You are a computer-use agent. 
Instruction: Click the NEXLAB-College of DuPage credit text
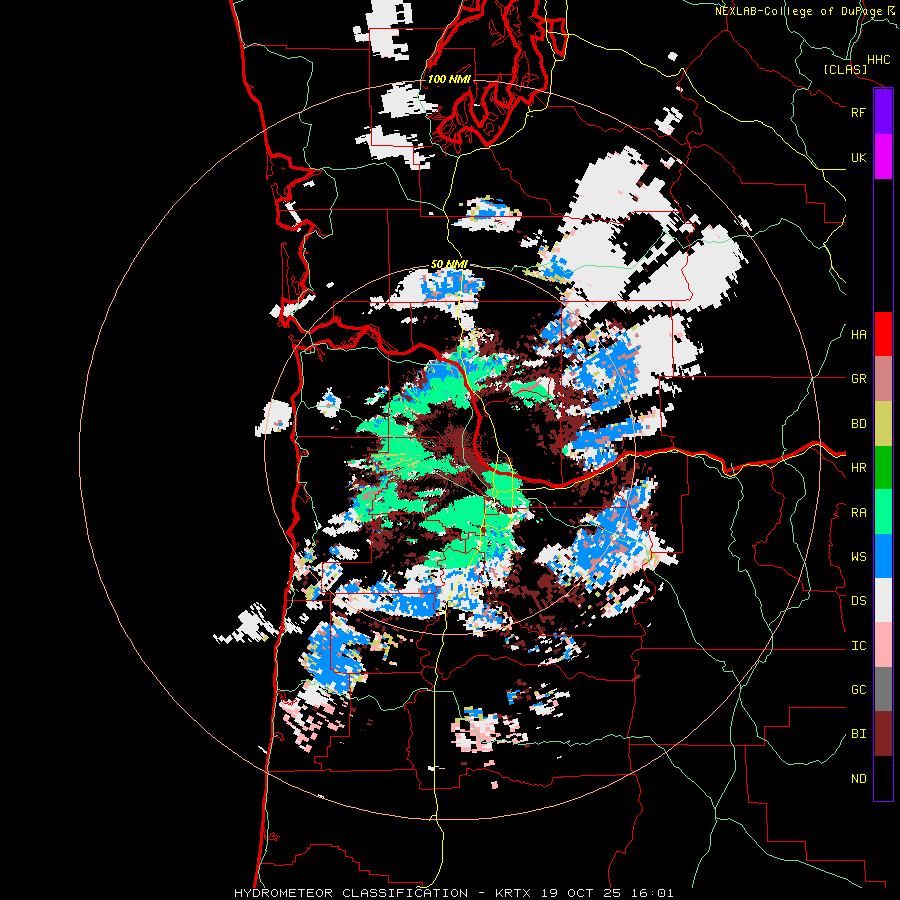[799, 11]
